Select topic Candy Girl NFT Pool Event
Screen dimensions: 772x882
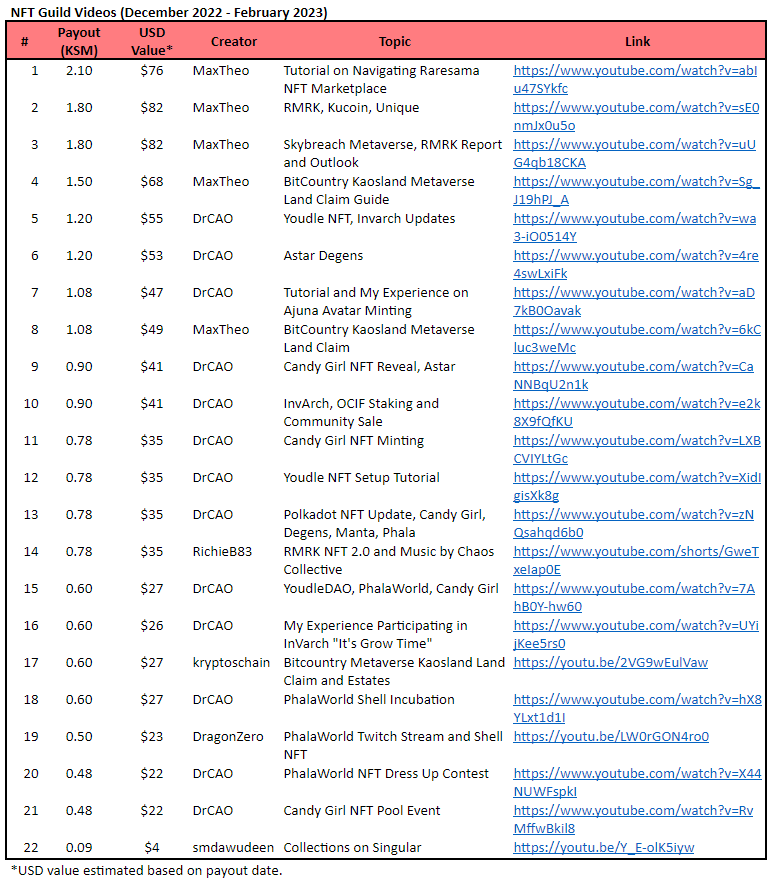[x=362, y=811]
